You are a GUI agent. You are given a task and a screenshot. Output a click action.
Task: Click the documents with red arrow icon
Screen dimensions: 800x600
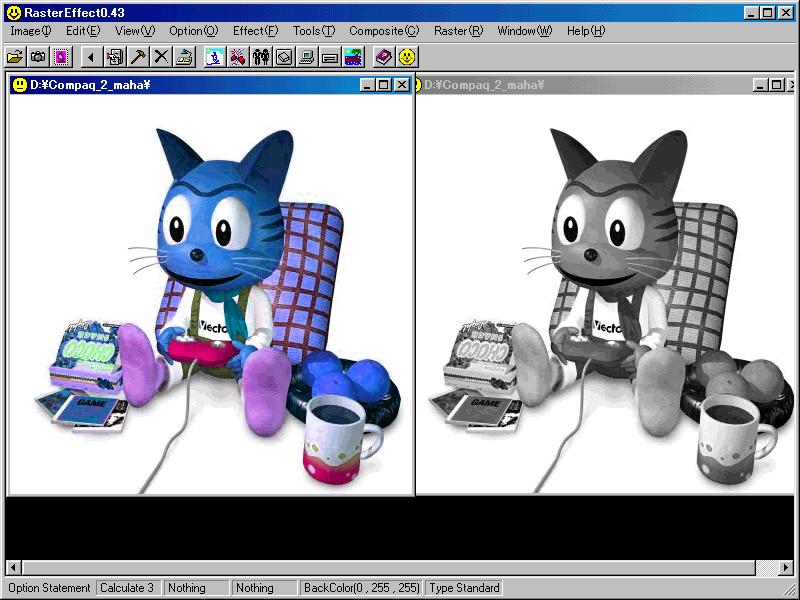(x=115, y=57)
